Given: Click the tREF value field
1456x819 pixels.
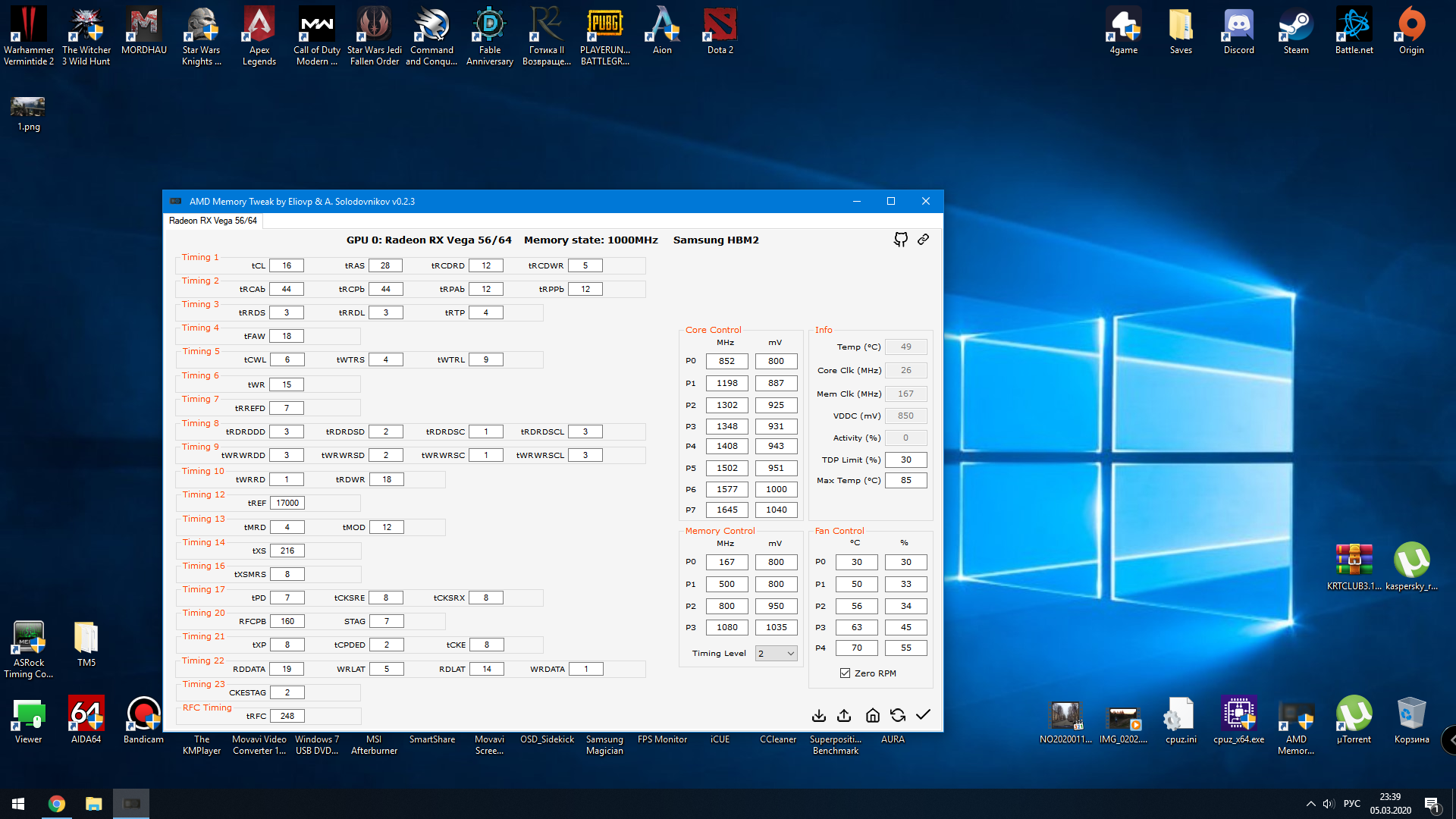Looking at the screenshot, I should (287, 503).
